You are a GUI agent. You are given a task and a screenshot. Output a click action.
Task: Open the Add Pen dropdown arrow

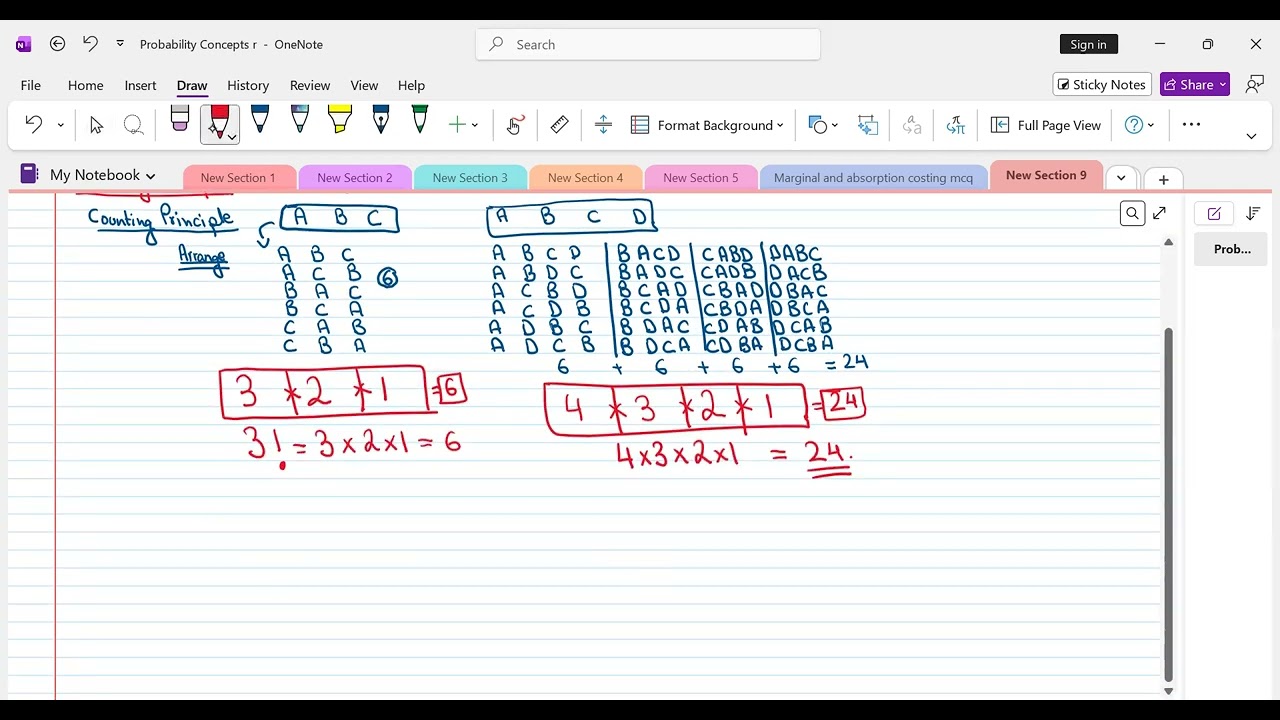[475, 125]
